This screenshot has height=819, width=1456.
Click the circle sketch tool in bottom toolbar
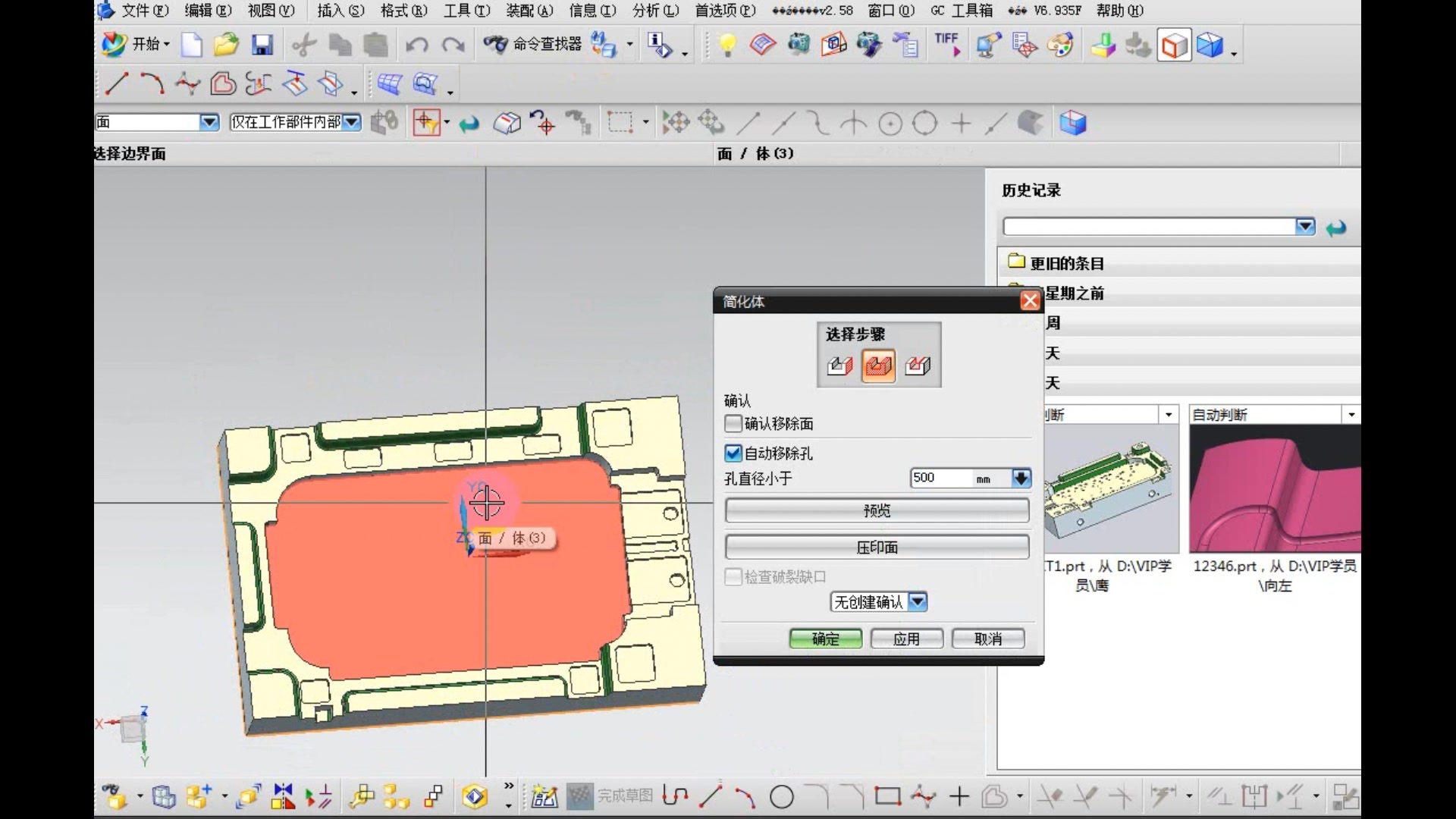[782, 797]
